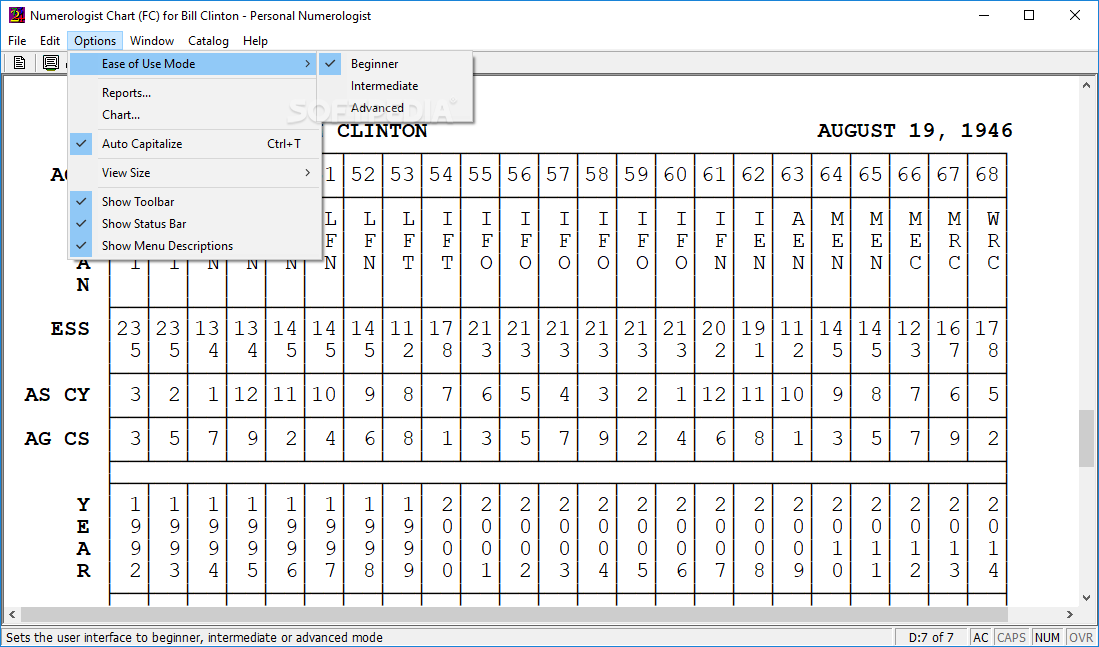Viewport: 1099px width, 647px height.
Task: Click the horizontal scrollbar left arrow
Action: [x=11, y=615]
